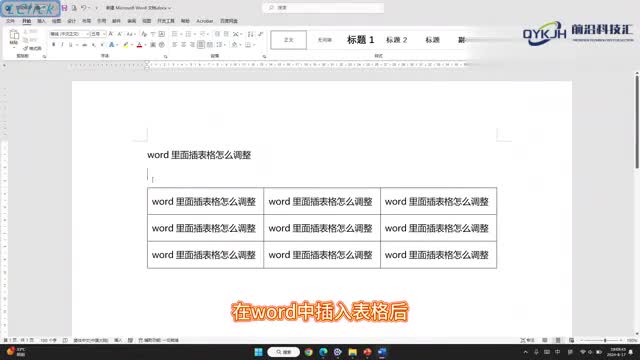
Task: Select Justify alignment
Action: [x=201, y=44]
